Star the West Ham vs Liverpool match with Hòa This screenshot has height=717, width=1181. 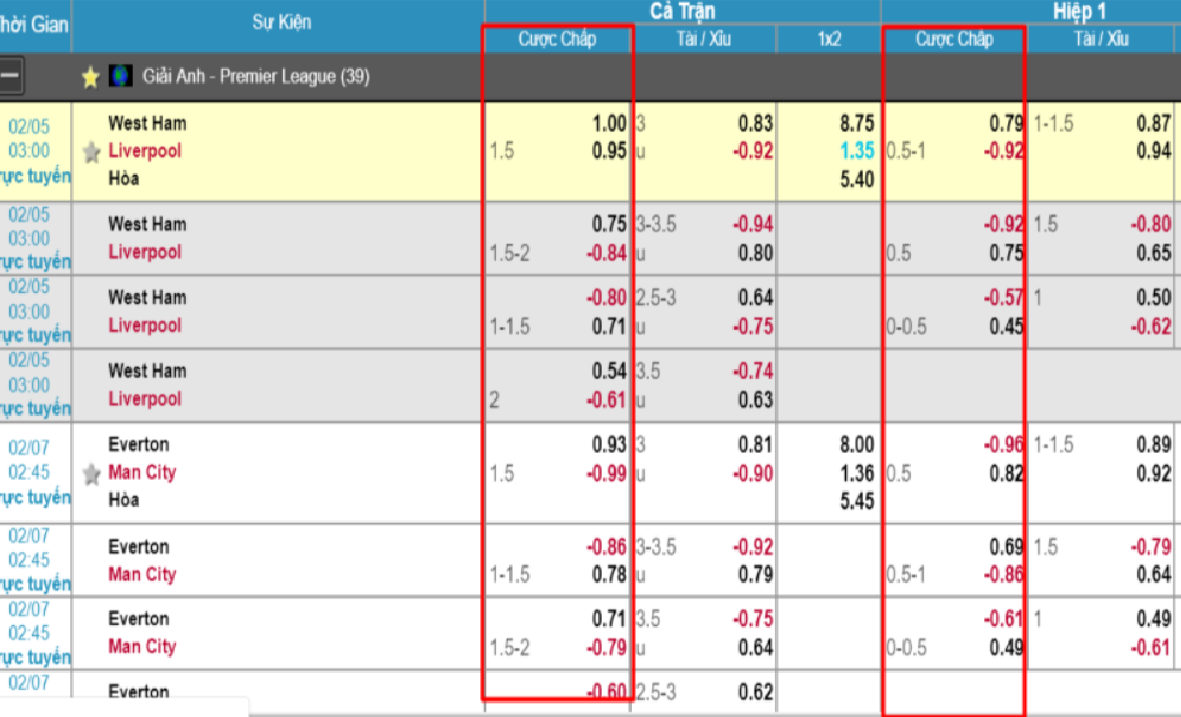click(91, 152)
